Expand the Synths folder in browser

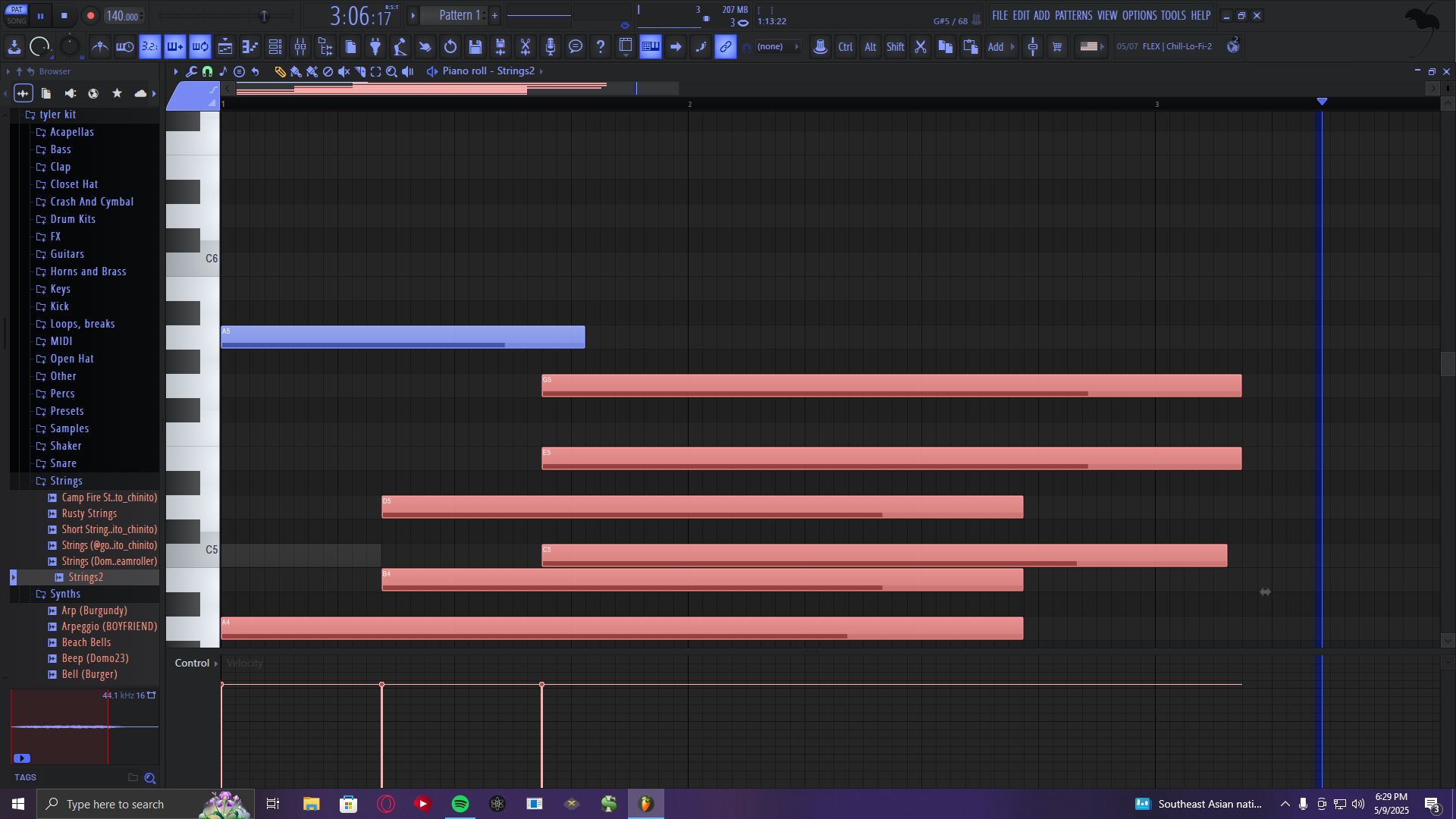click(x=64, y=594)
